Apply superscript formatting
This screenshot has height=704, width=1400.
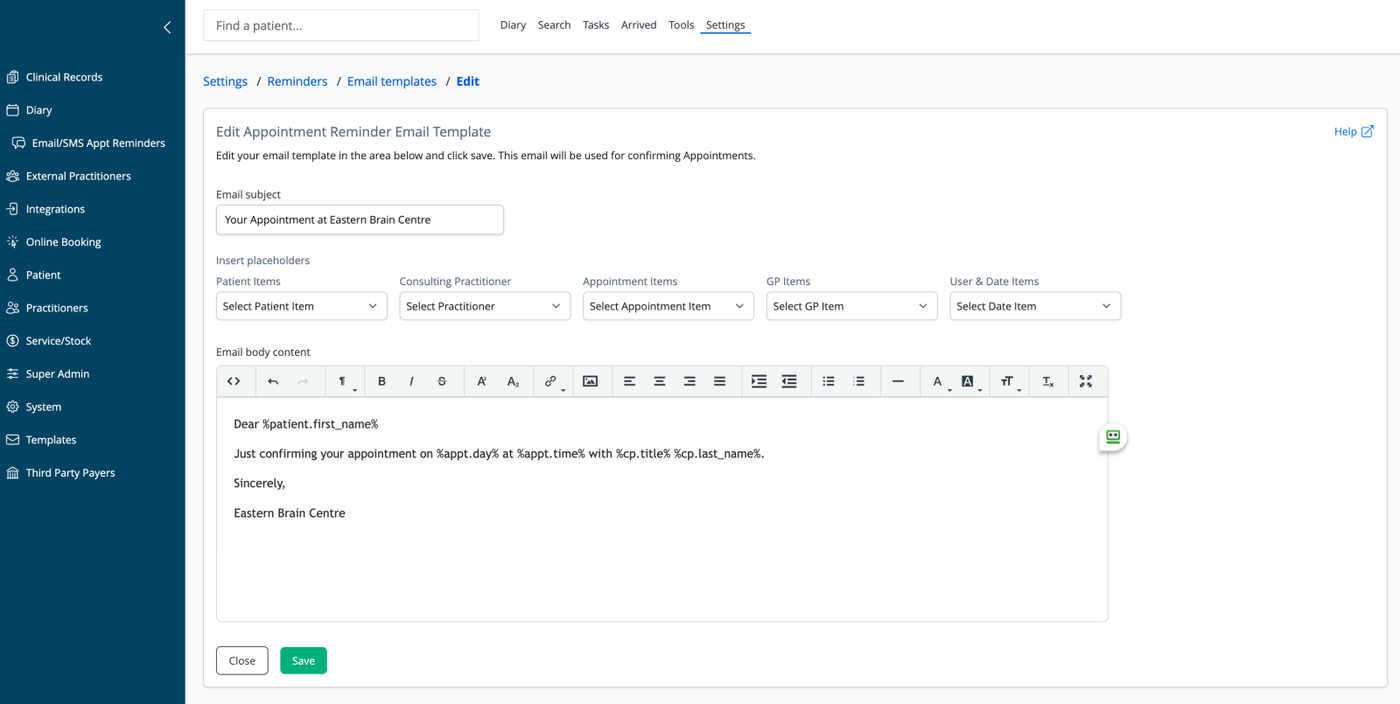482,381
